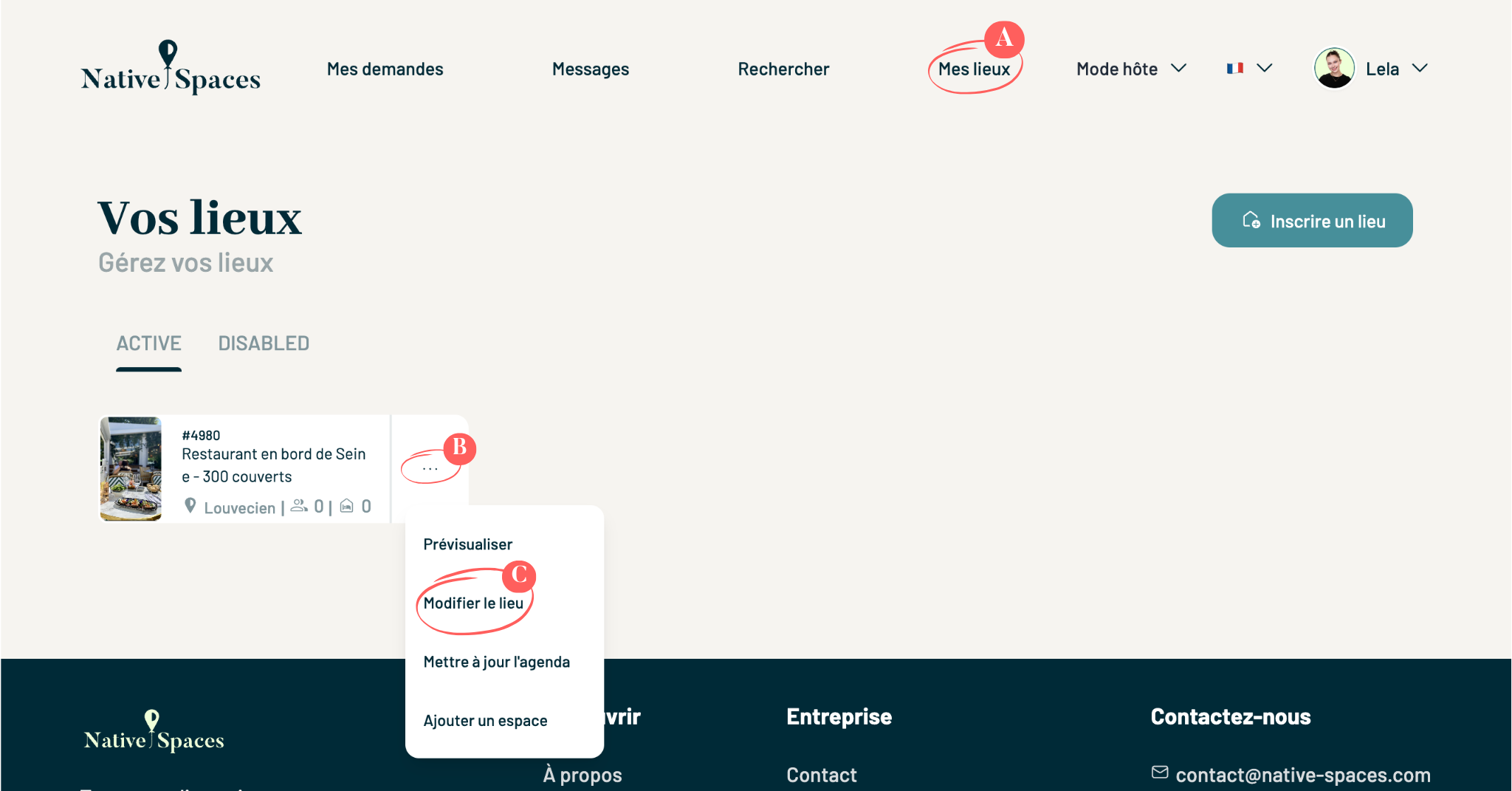Click the spaces count icon on card
Image resolution: width=1512 pixels, height=791 pixels.
point(346,506)
